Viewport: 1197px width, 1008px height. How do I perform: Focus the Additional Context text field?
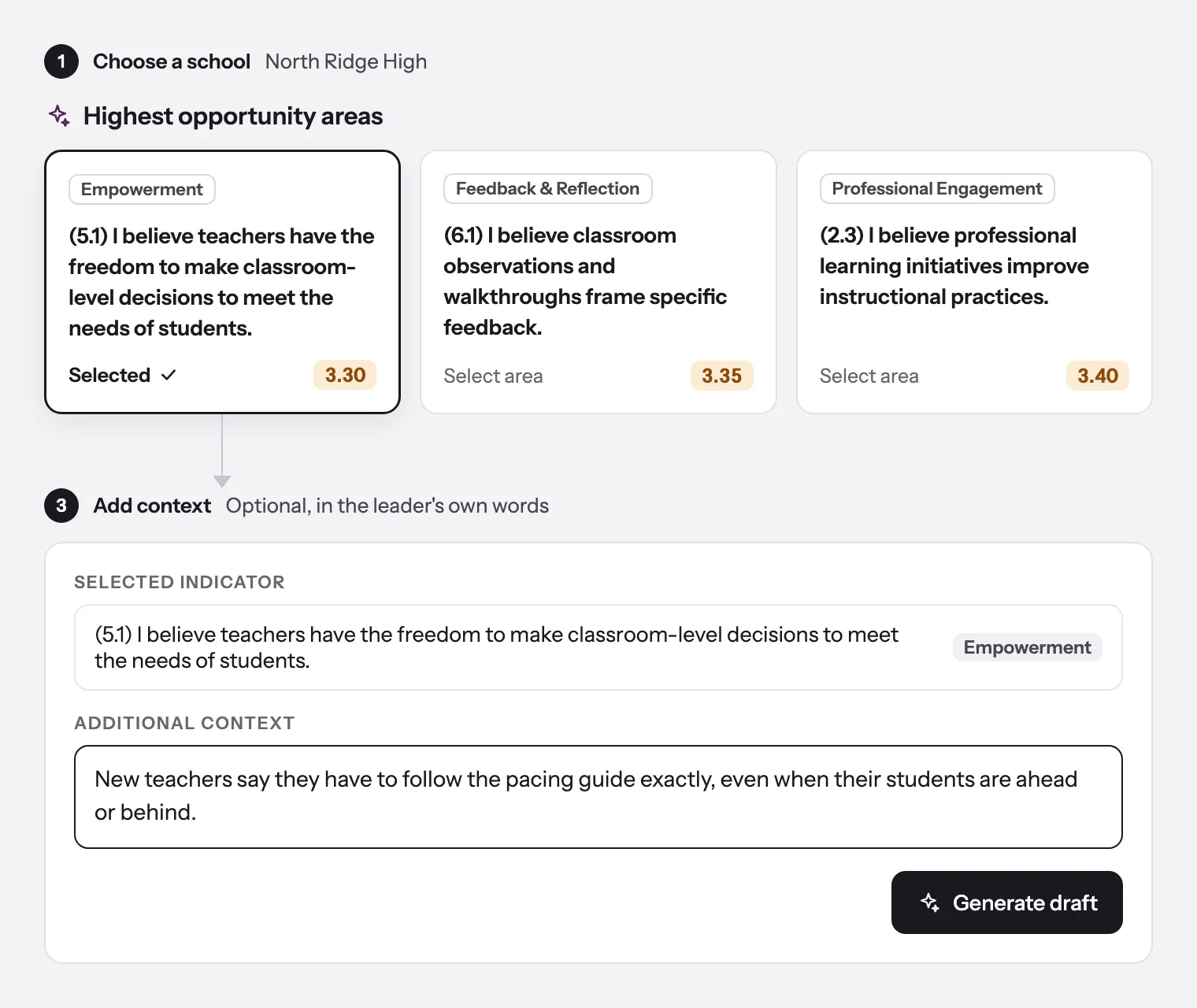pyautogui.click(x=598, y=797)
